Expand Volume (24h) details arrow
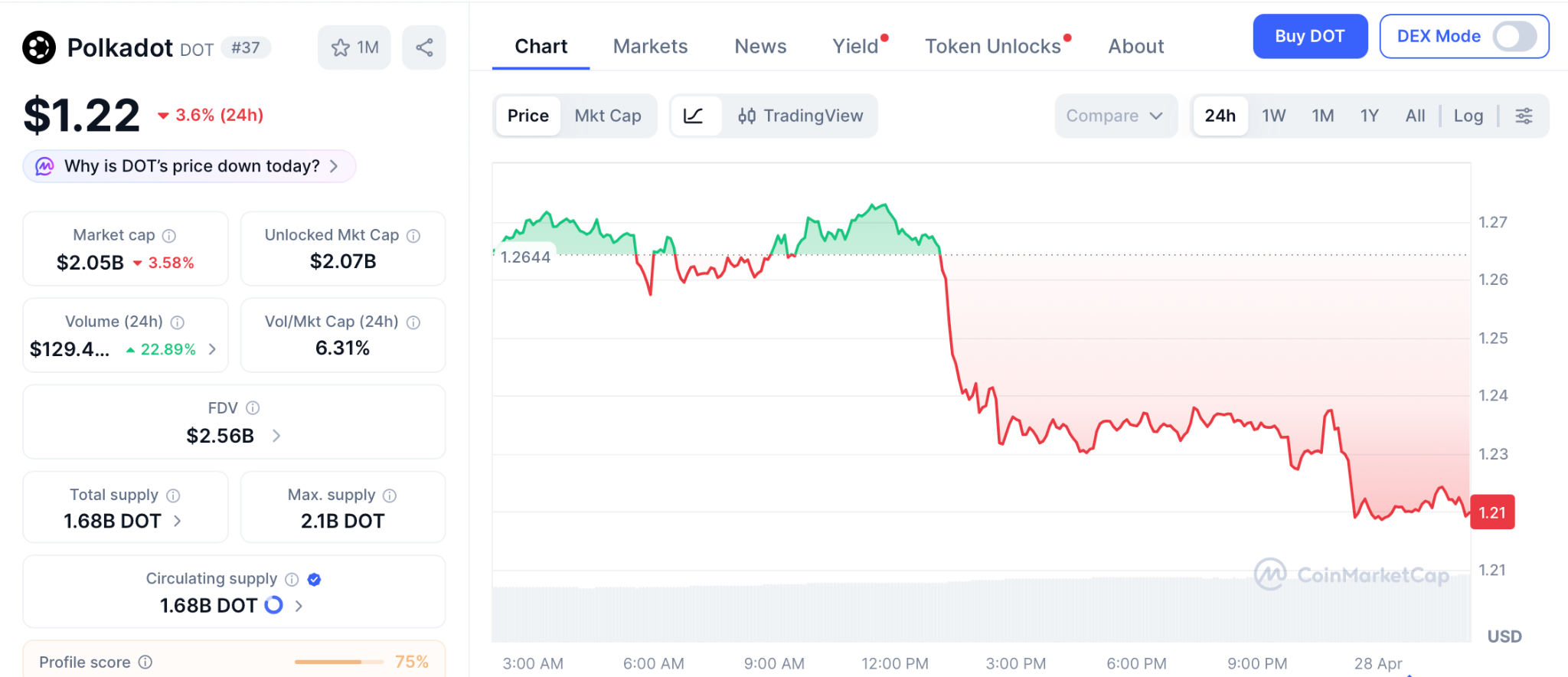 click(x=212, y=349)
